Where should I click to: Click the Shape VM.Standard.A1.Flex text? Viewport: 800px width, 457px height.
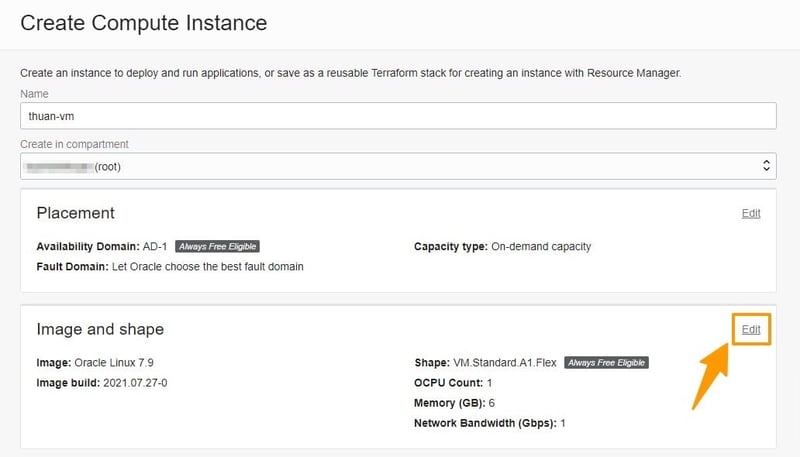coord(485,362)
